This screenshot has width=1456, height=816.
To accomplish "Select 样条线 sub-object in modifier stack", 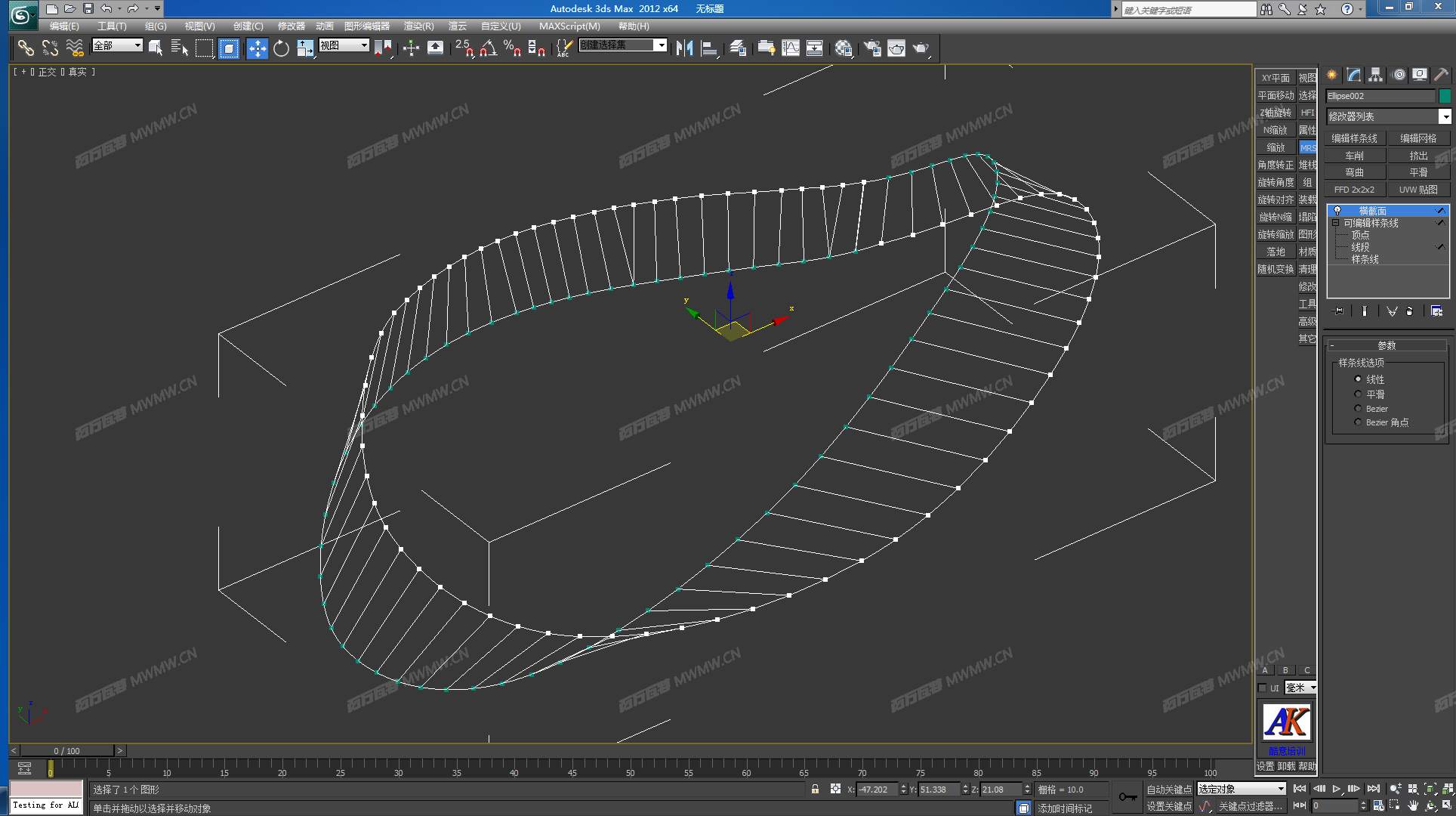I will 1365,259.
